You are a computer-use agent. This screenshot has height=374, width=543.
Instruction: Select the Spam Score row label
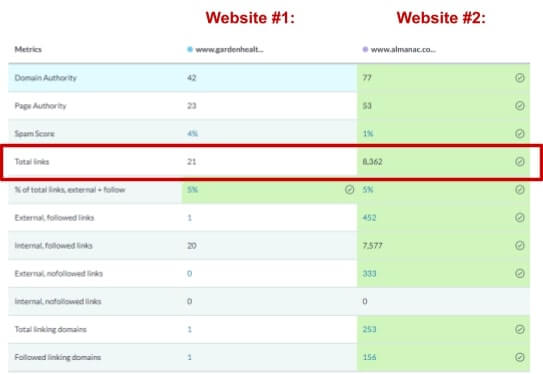(x=34, y=134)
